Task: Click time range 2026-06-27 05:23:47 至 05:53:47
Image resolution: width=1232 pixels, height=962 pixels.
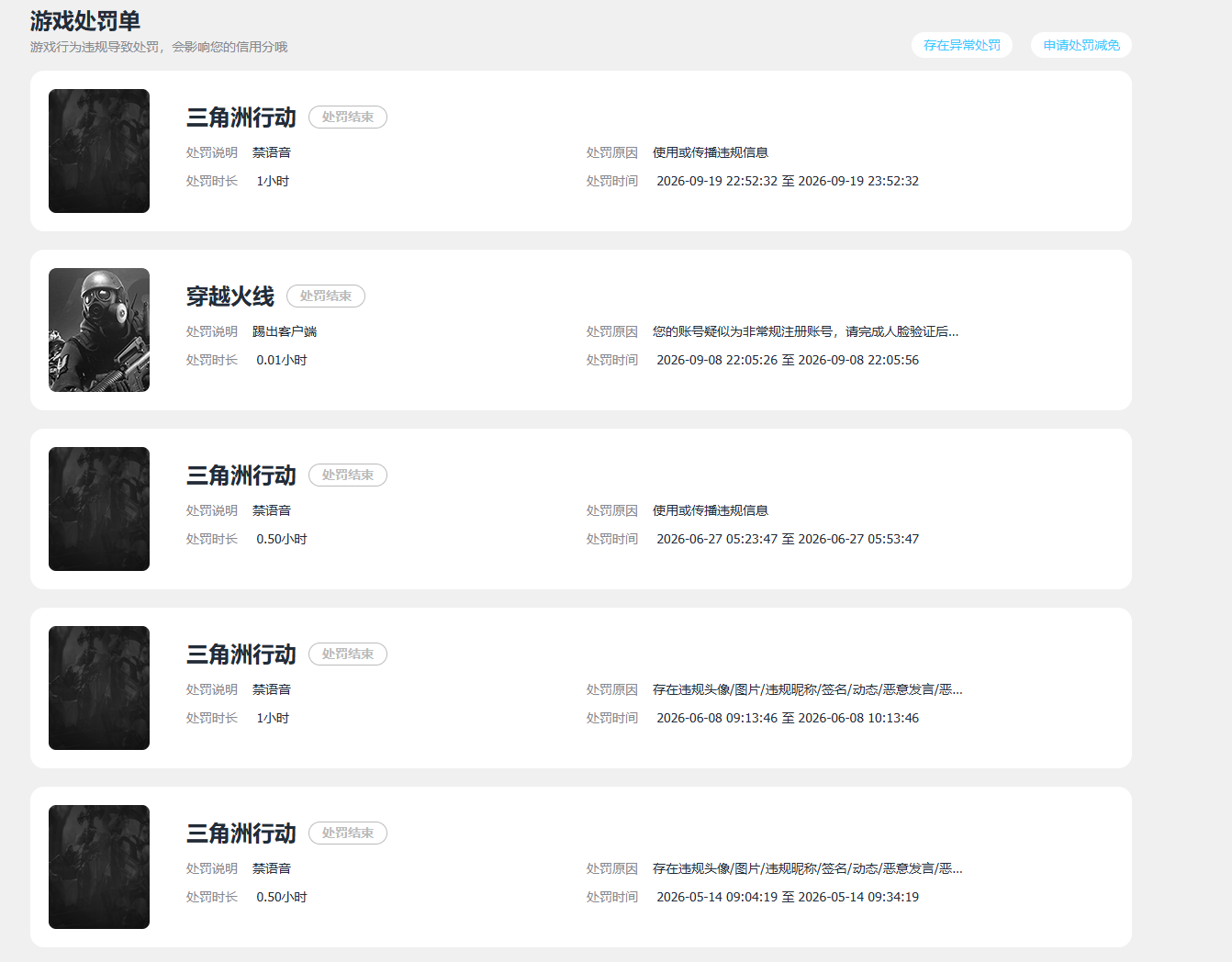Action: (x=788, y=539)
